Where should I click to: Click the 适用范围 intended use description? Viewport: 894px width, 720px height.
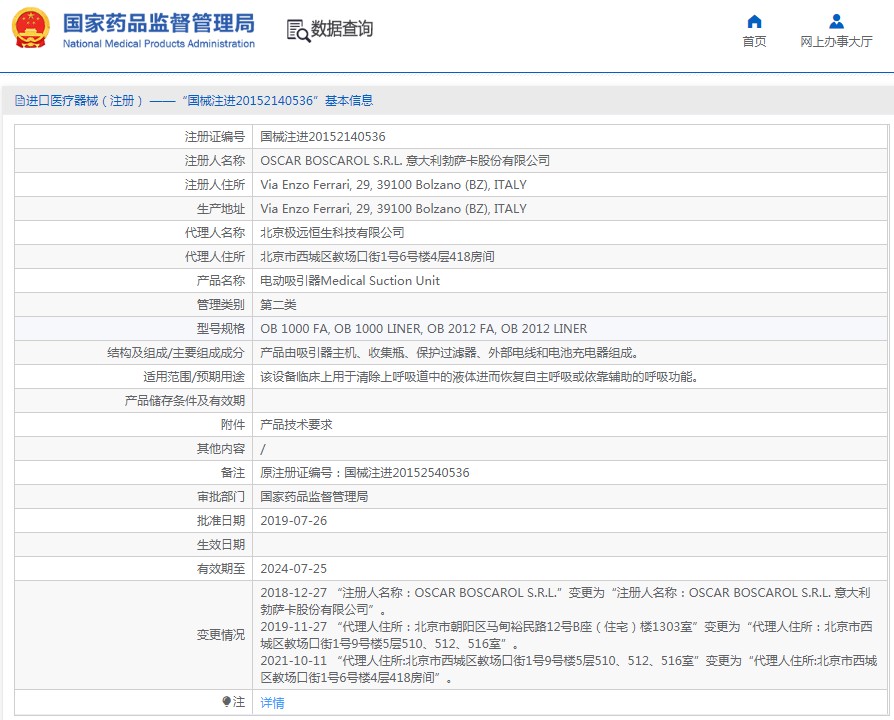[x=479, y=377]
